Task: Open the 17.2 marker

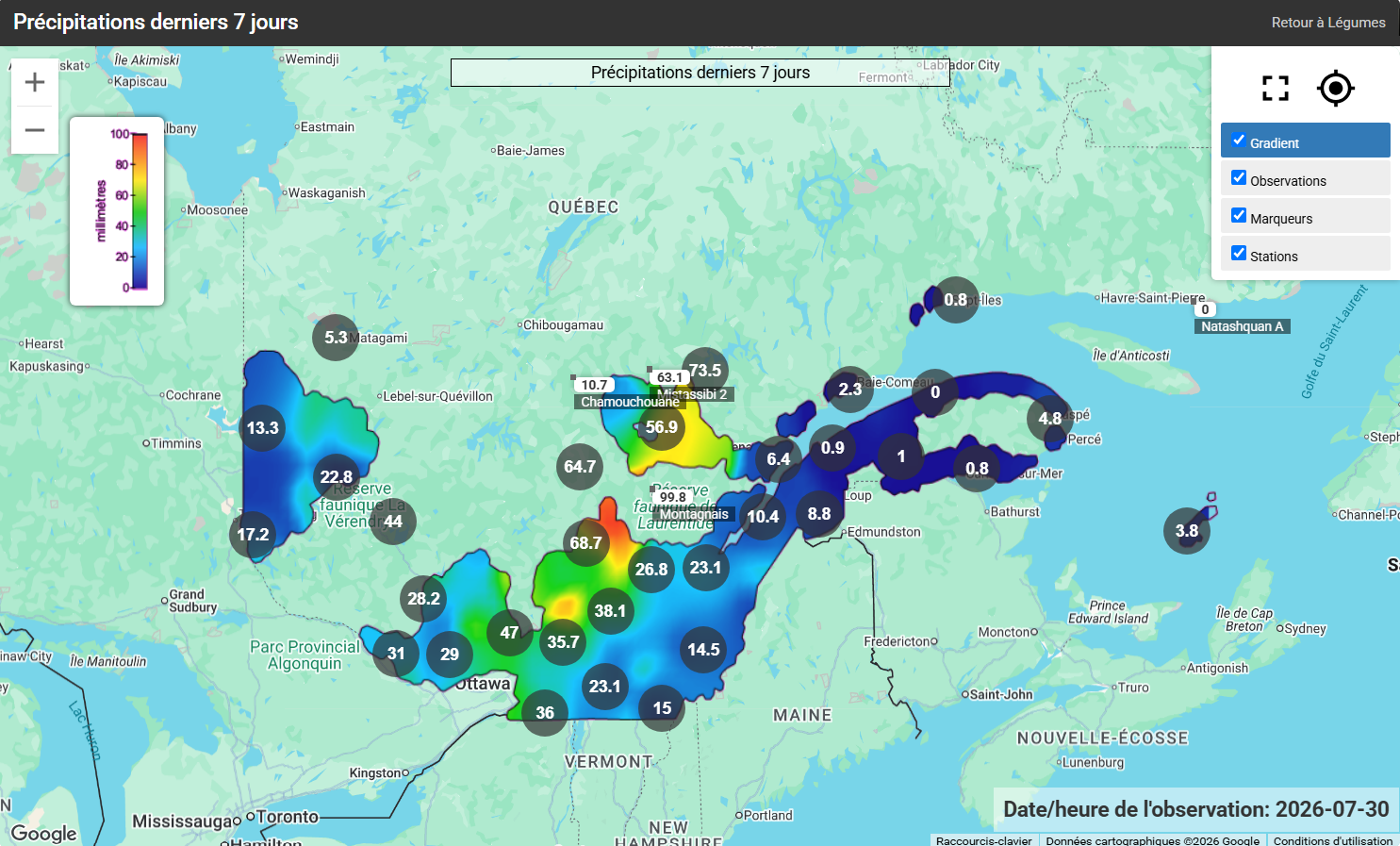Action: pyautogui.click(x=253, y=535)
